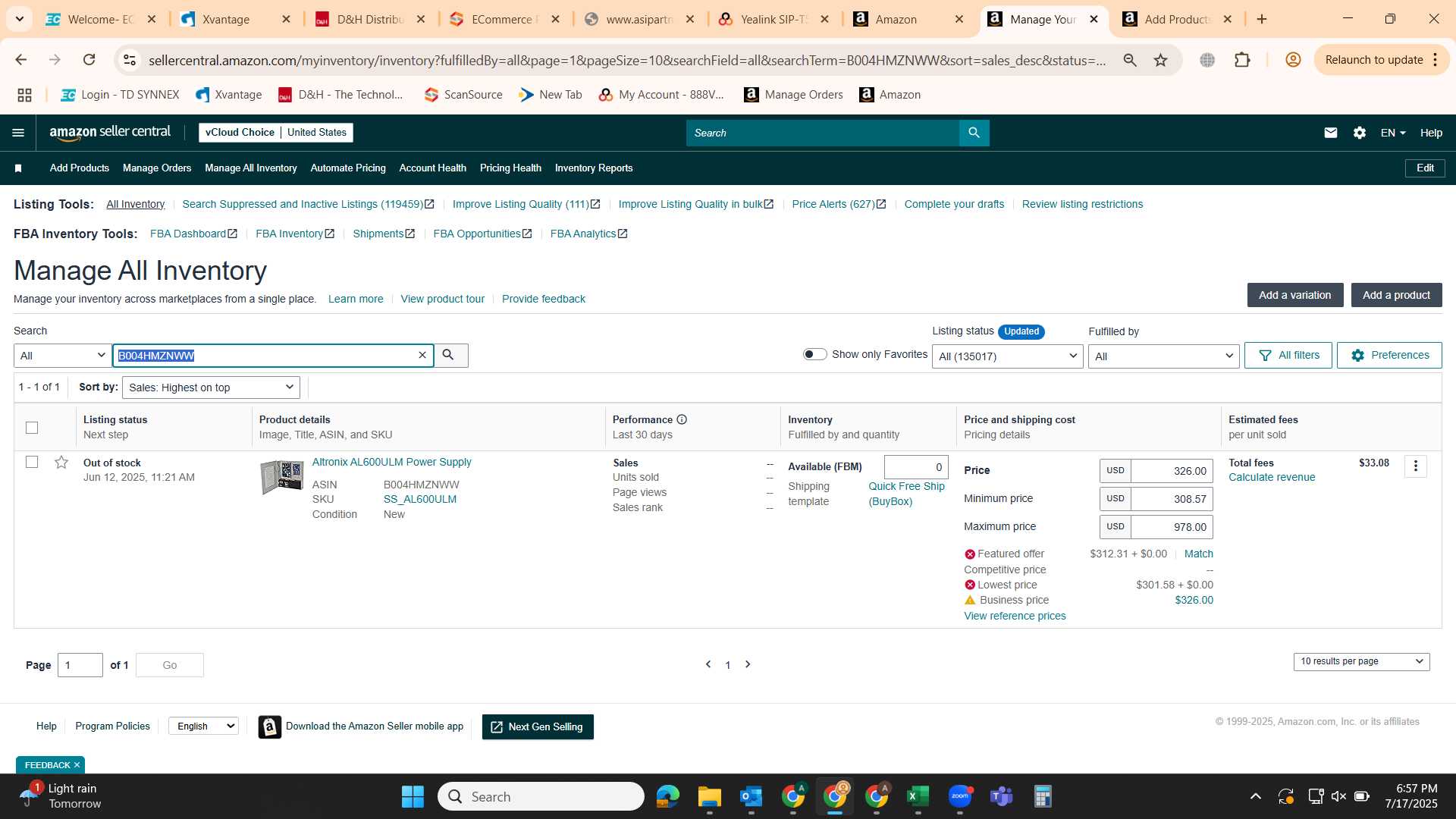1456x819 pixels.
Task: Open the '10 results per page' dropdown
Action: 1361,661
